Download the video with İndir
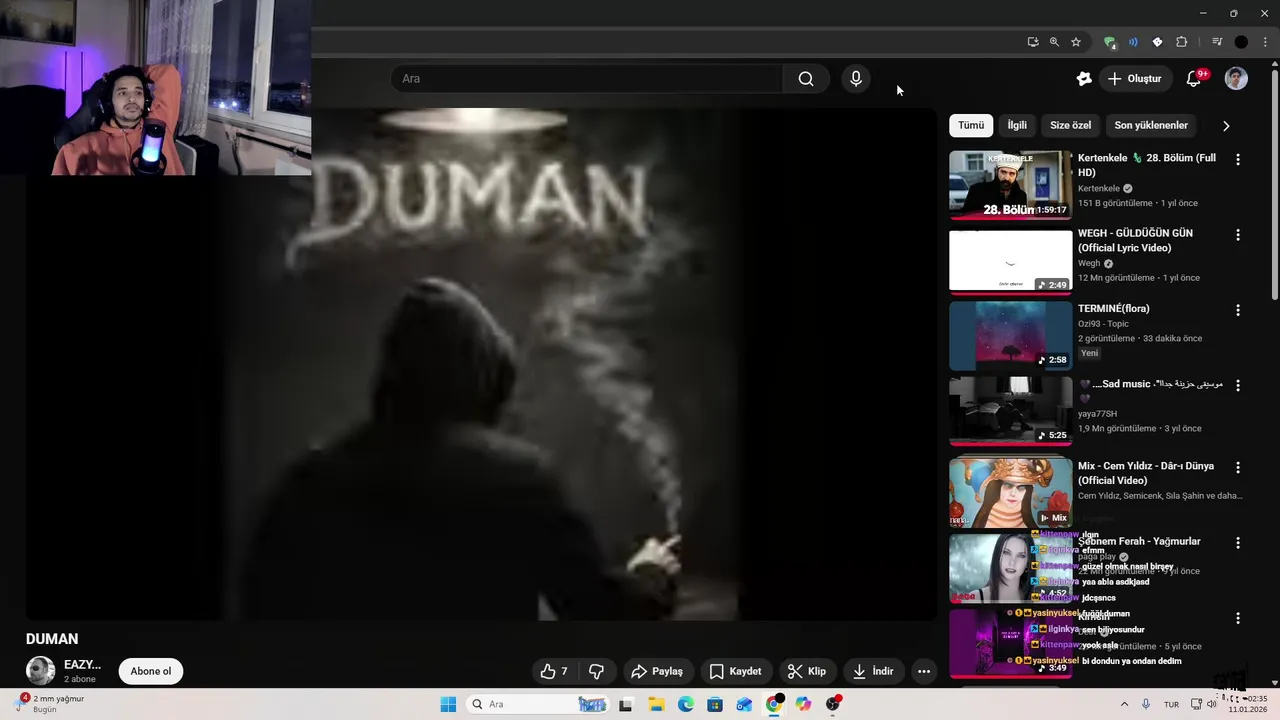1280x720 pixels. click(x=873, y=671)
